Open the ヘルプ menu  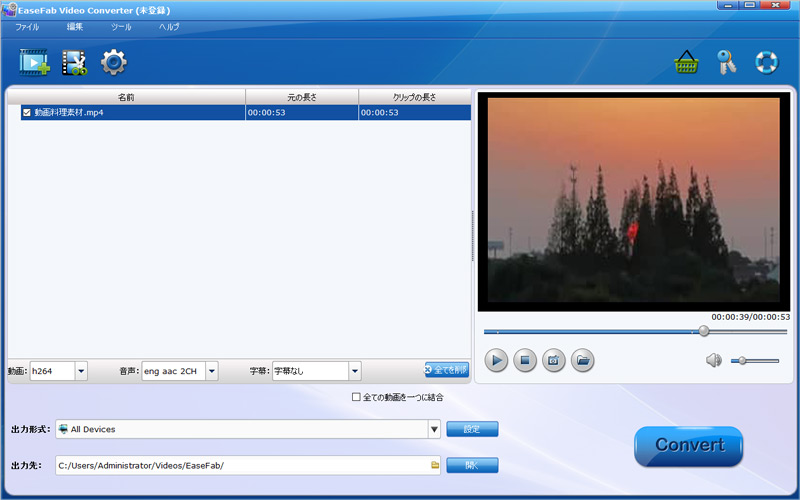point(169,27)
